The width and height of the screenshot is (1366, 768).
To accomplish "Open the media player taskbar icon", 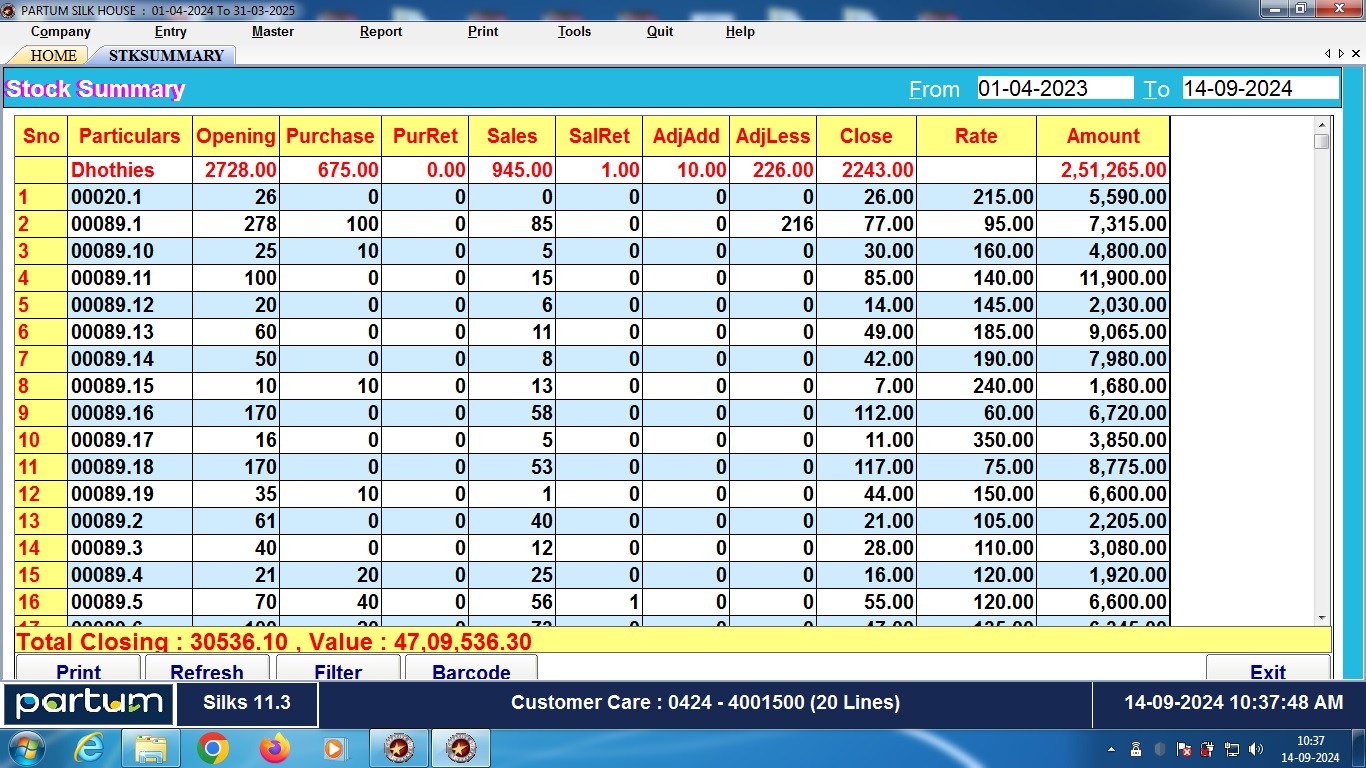I will 334,748.
